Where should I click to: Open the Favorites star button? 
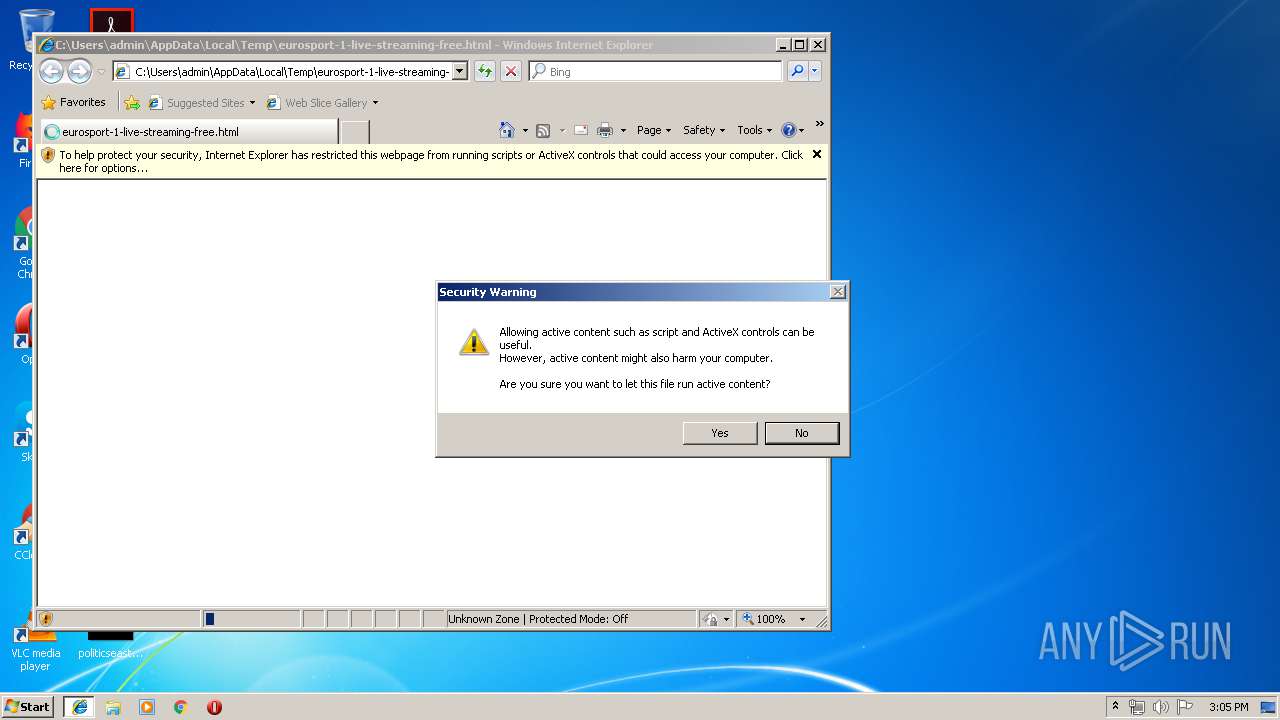point(73,102)
